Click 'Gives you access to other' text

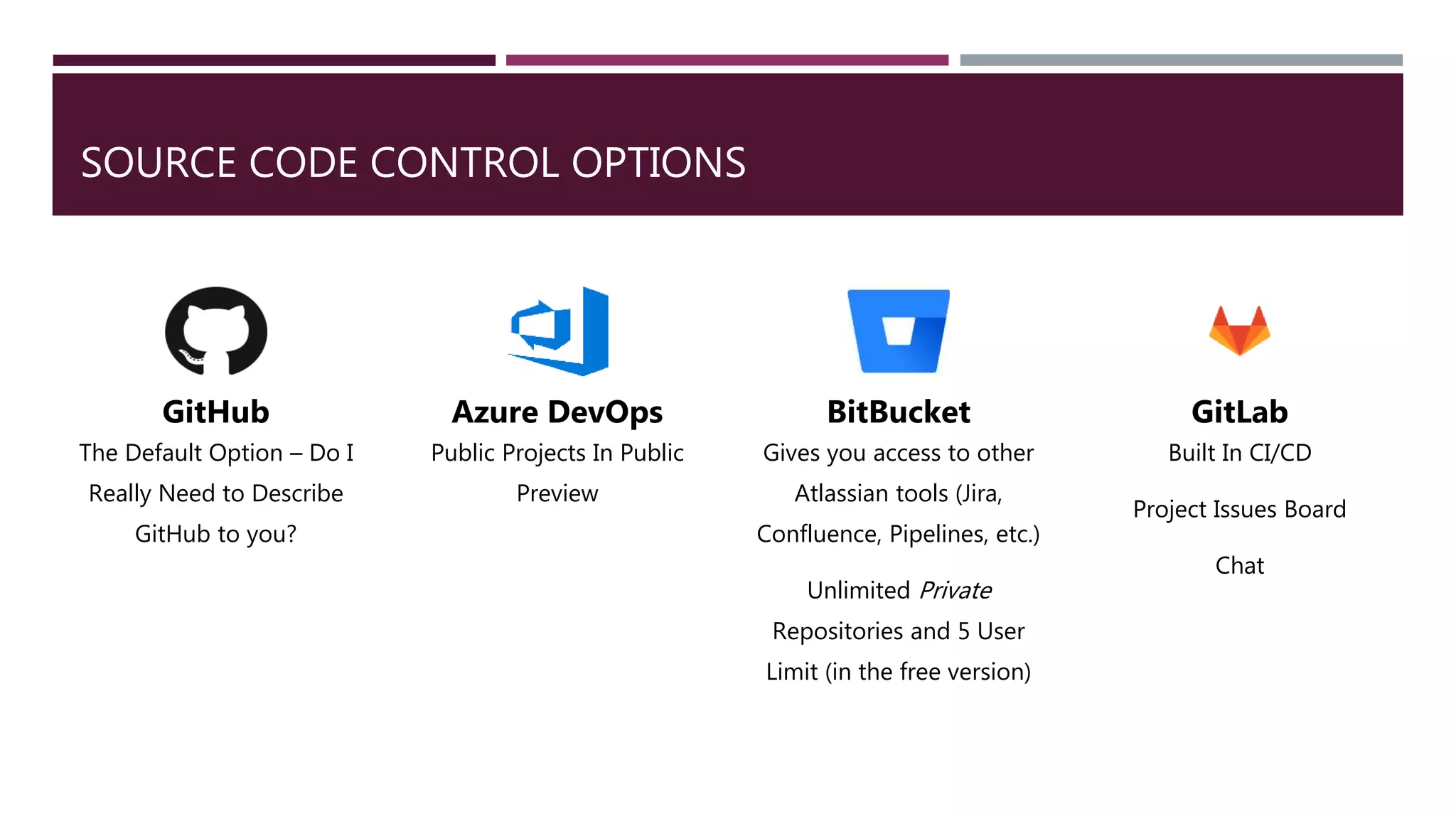899,453
